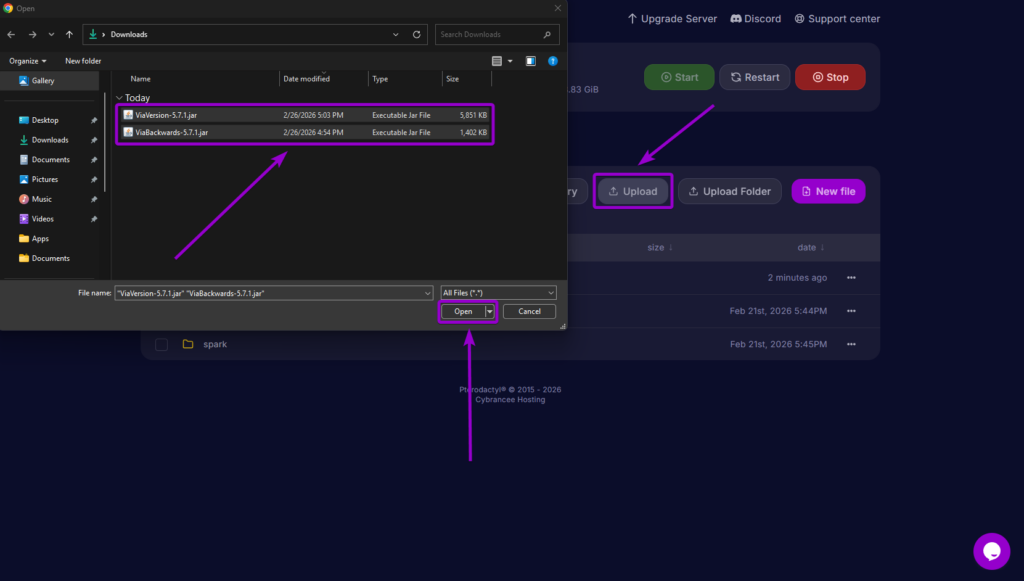
Task: Create a file with New file button
Action: tap(828, 191)
